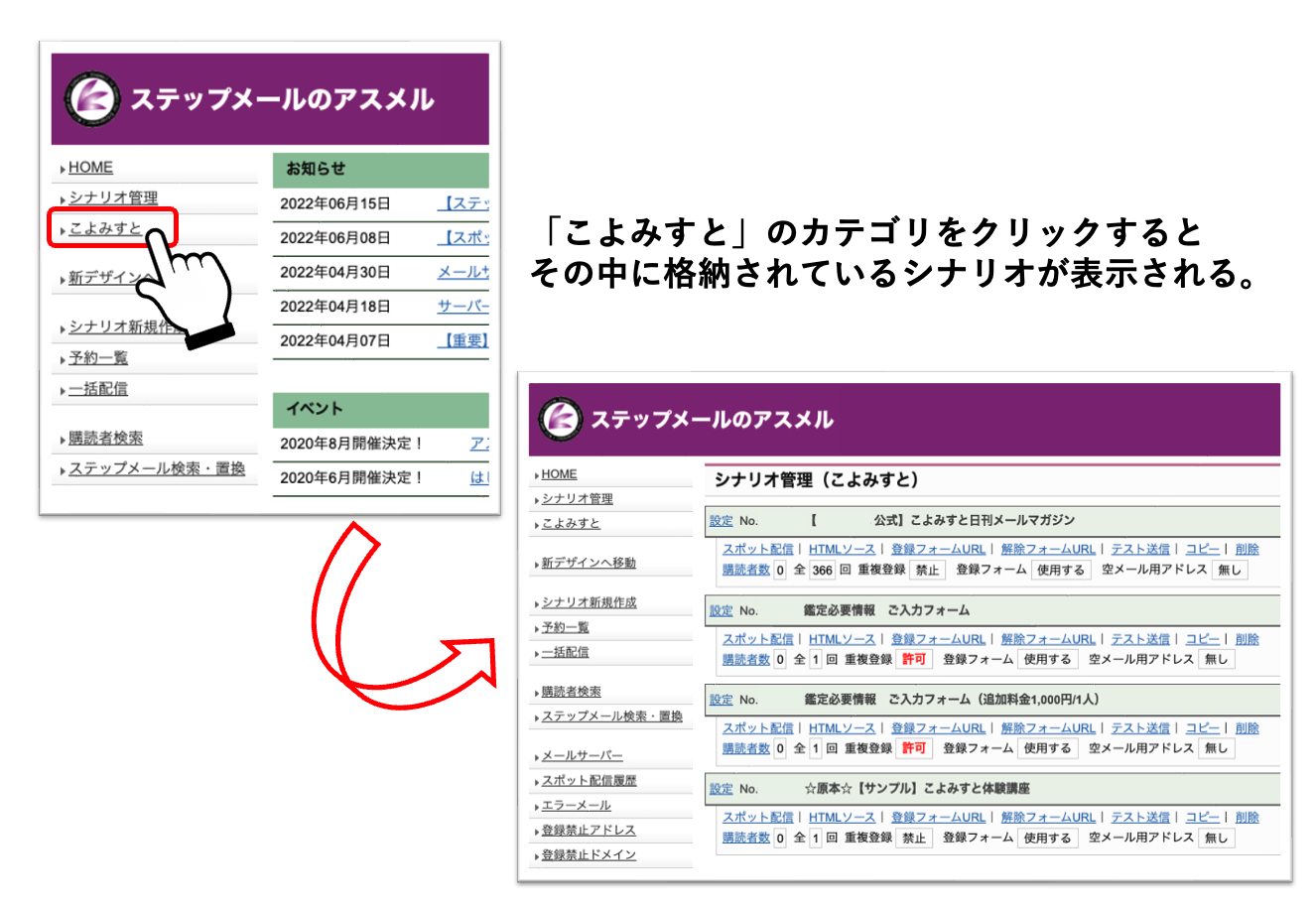This screenshot has width=1316, height=907.
Task: Open the 2022年06月08日 news link
Action: point(463,238)
